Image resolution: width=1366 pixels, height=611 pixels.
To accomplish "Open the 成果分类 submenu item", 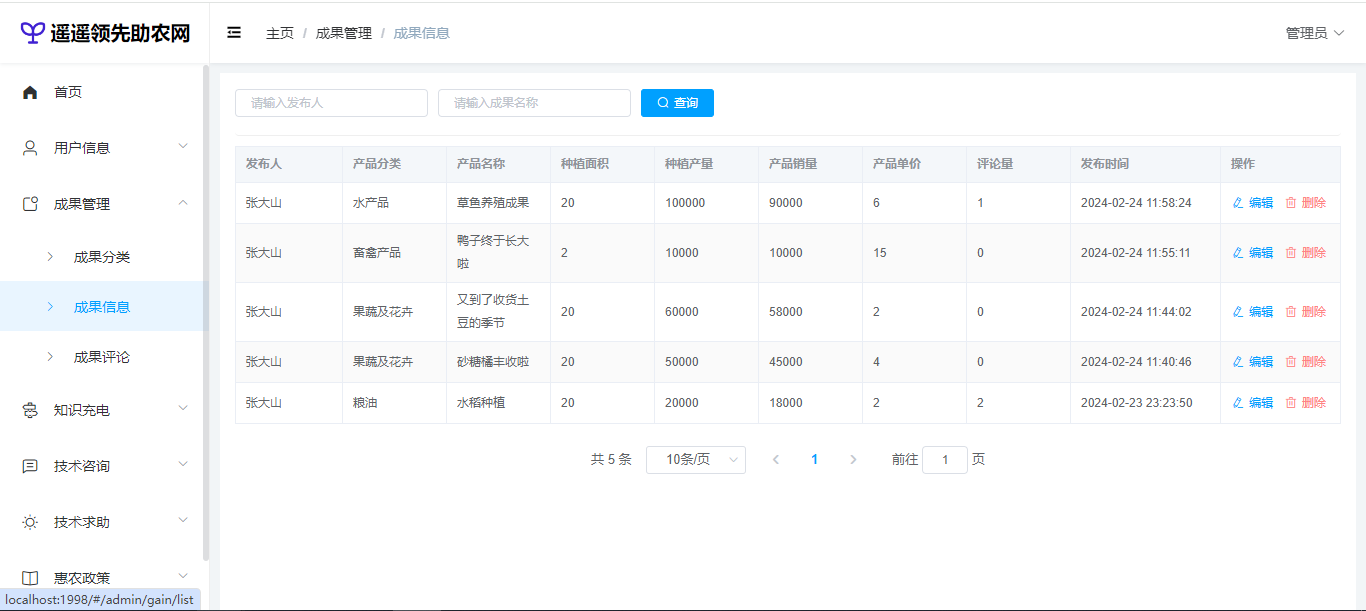I will tap(102, 257).
